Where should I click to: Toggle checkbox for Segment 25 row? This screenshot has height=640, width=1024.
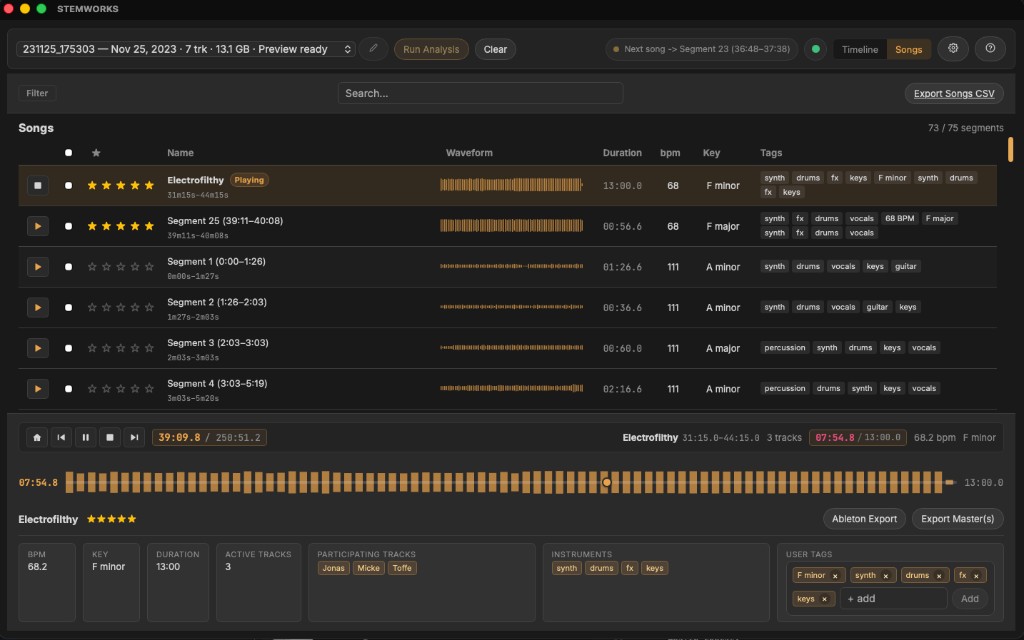(x=69, y=226)
